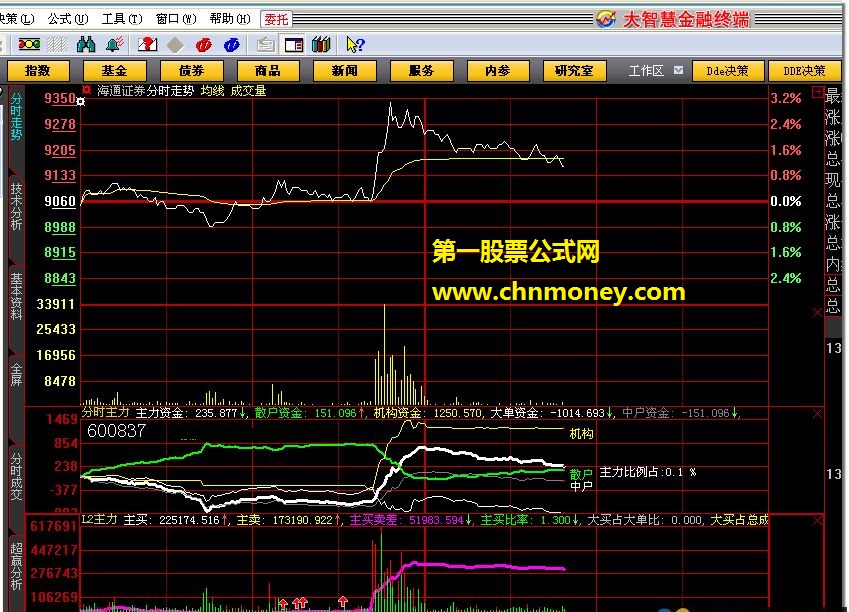Open the binoculars search tool

point(86,44)
